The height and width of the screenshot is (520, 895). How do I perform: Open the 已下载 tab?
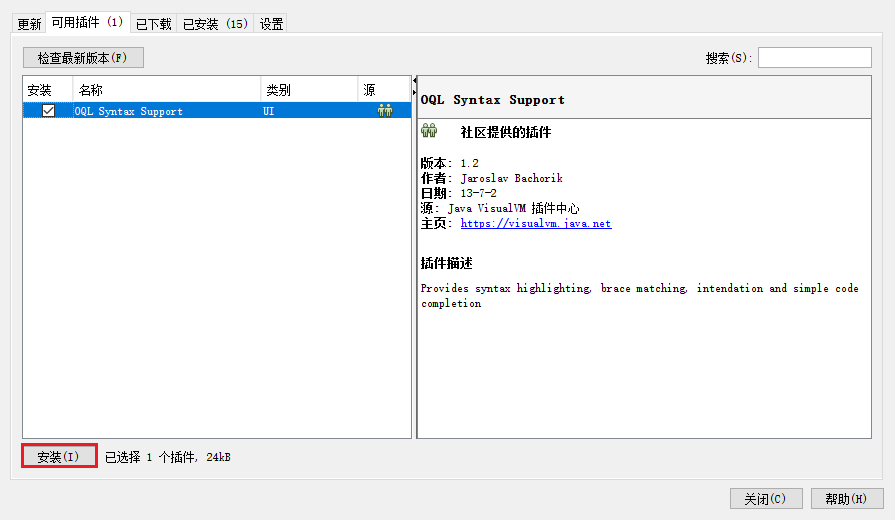point(154,23)
